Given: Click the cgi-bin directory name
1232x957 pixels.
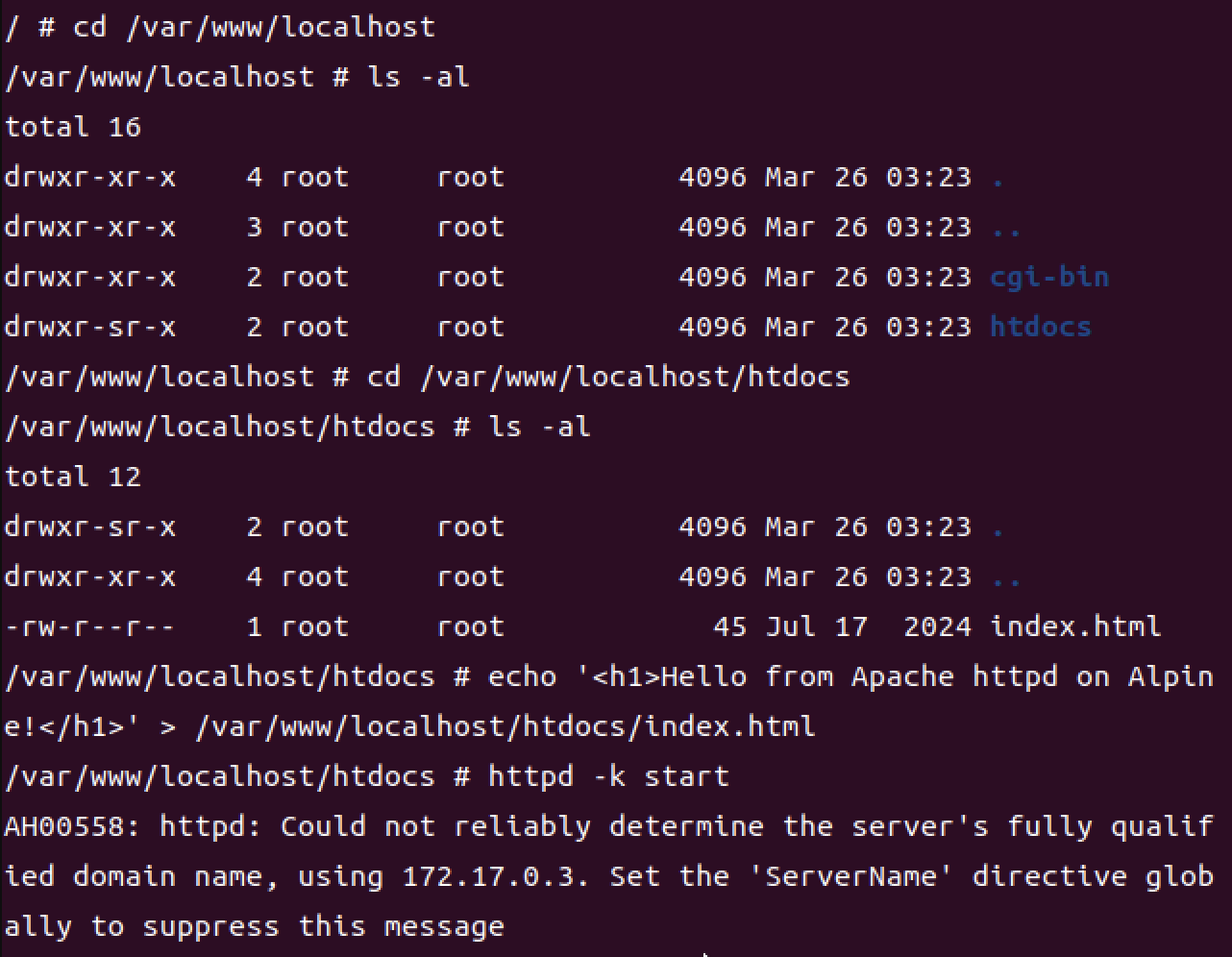Looking at the screenshot, I should click(x=1049, y=277).
